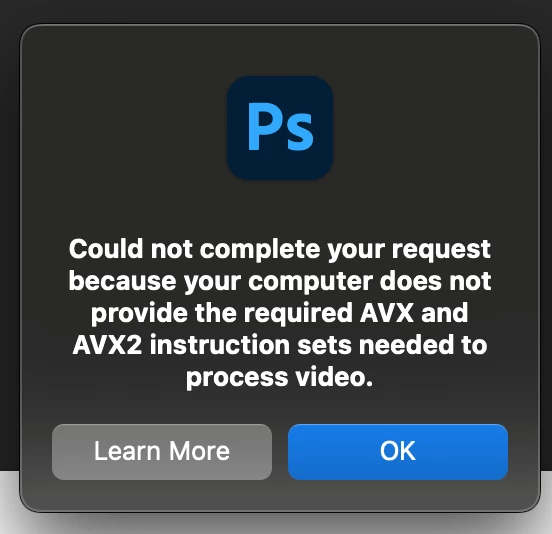Click empty dialog area above Photoshop icon
This screenshot has height=534, width=552.
click(280, 49)
